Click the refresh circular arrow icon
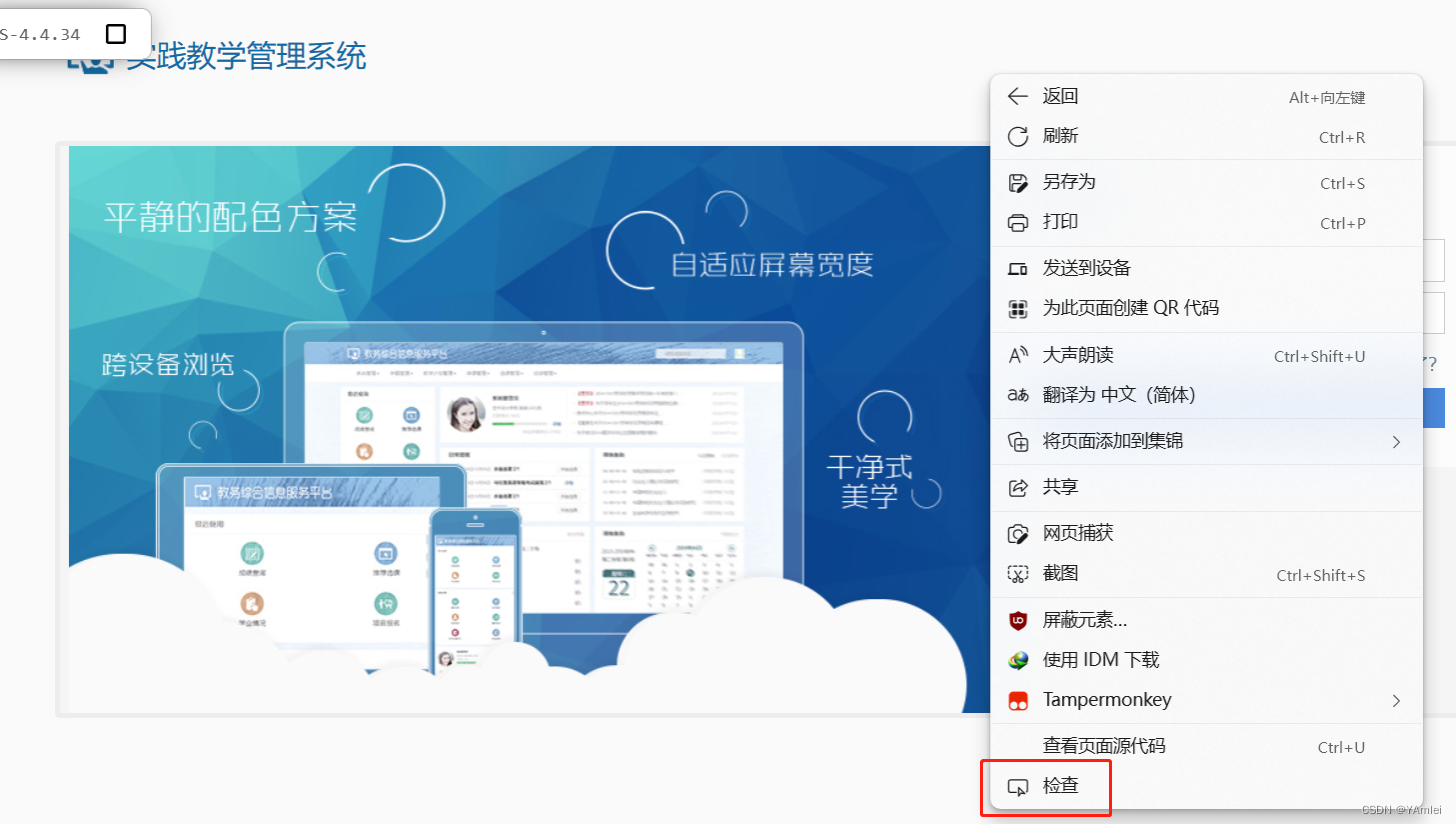This screenshot has height=824, width=1456. (1018, 137)
